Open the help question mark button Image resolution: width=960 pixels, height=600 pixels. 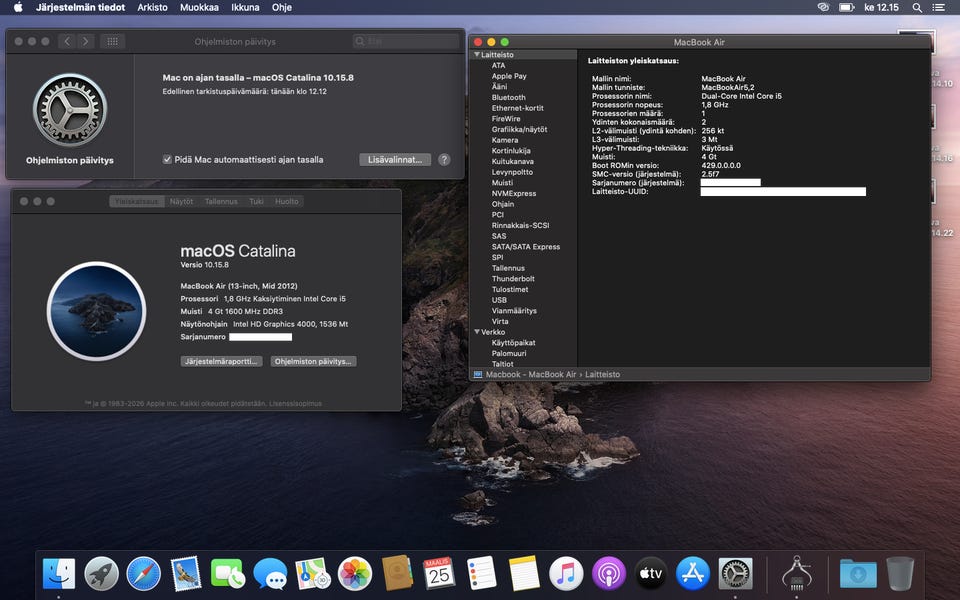pyautogui.click(x=444, y=160)
